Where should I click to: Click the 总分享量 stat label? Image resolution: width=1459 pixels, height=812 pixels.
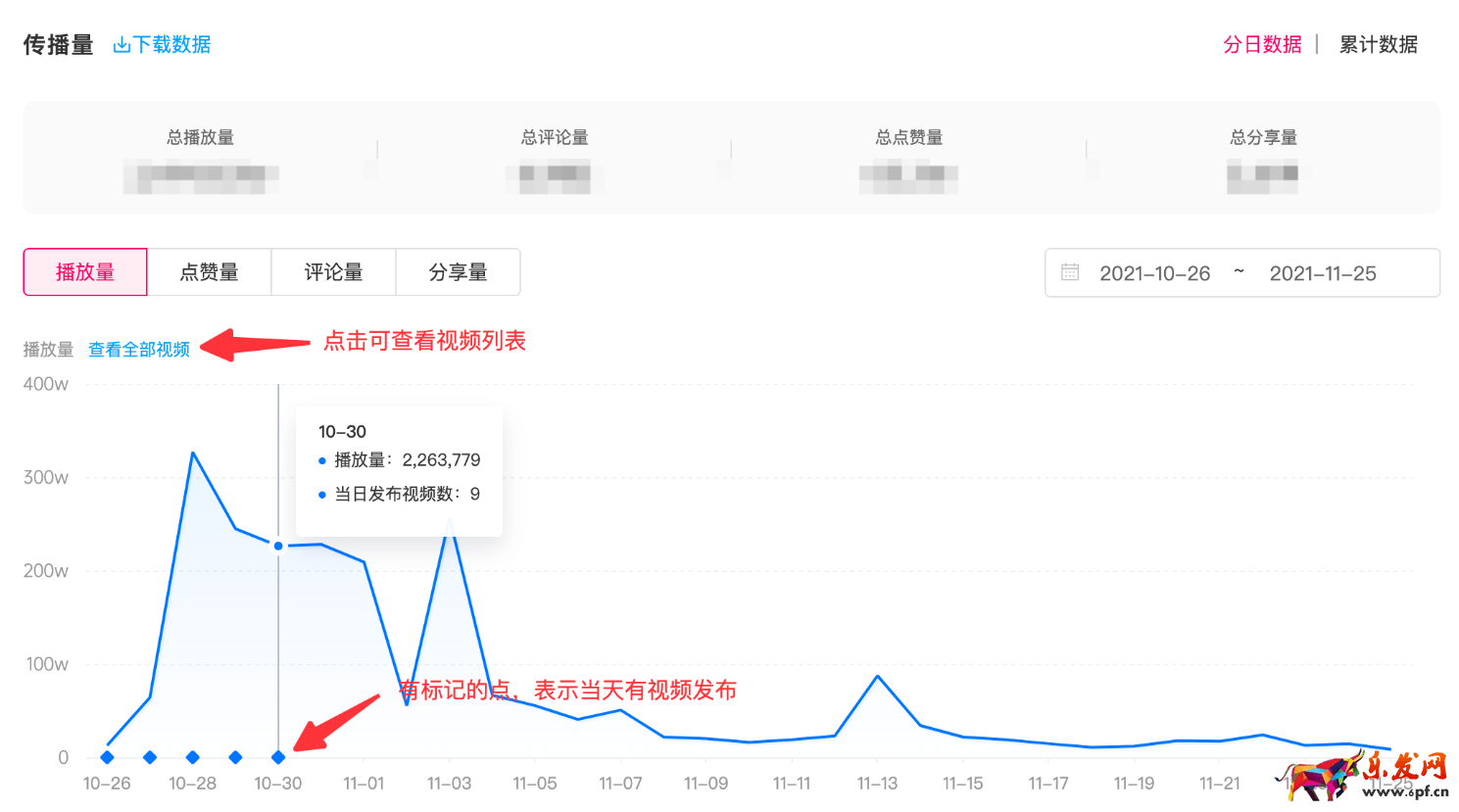1263,137
